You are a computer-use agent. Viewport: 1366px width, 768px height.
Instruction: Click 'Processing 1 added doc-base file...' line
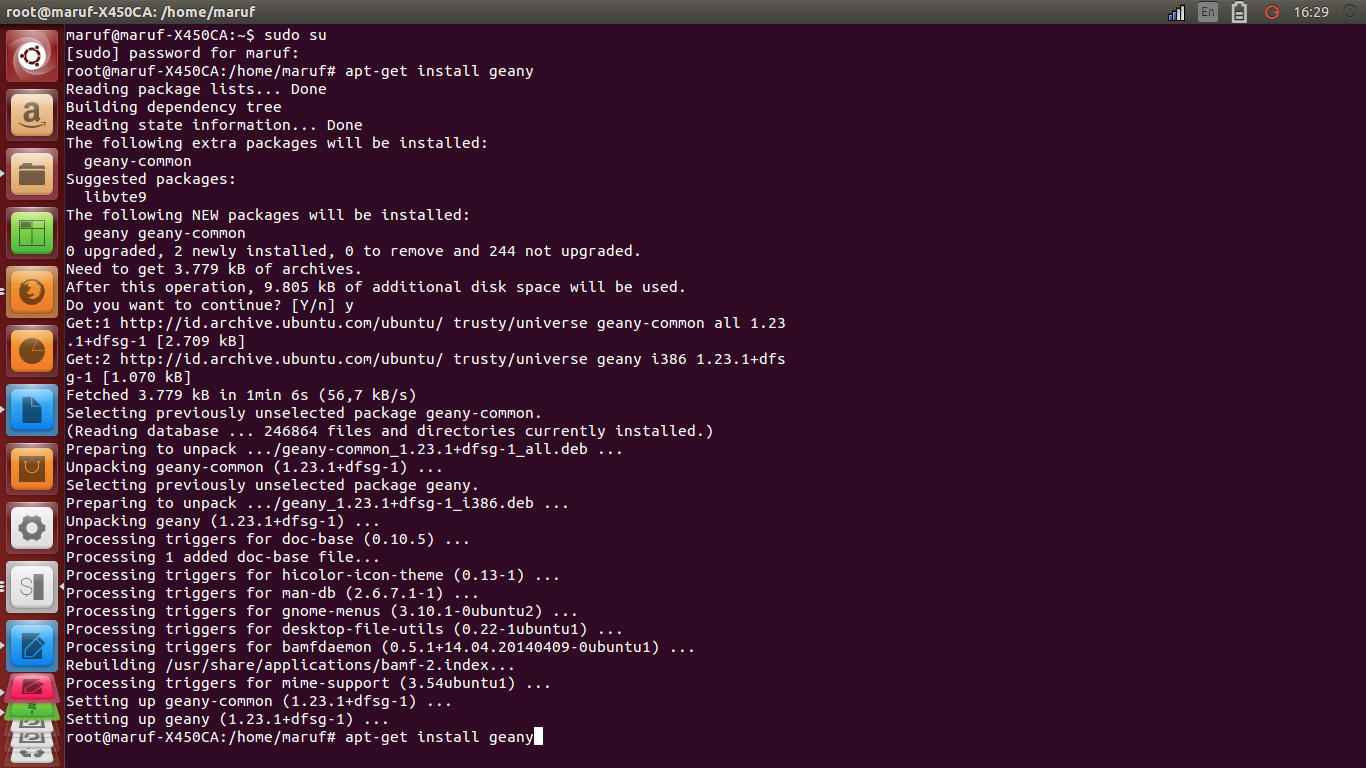[x=223, y=557]
